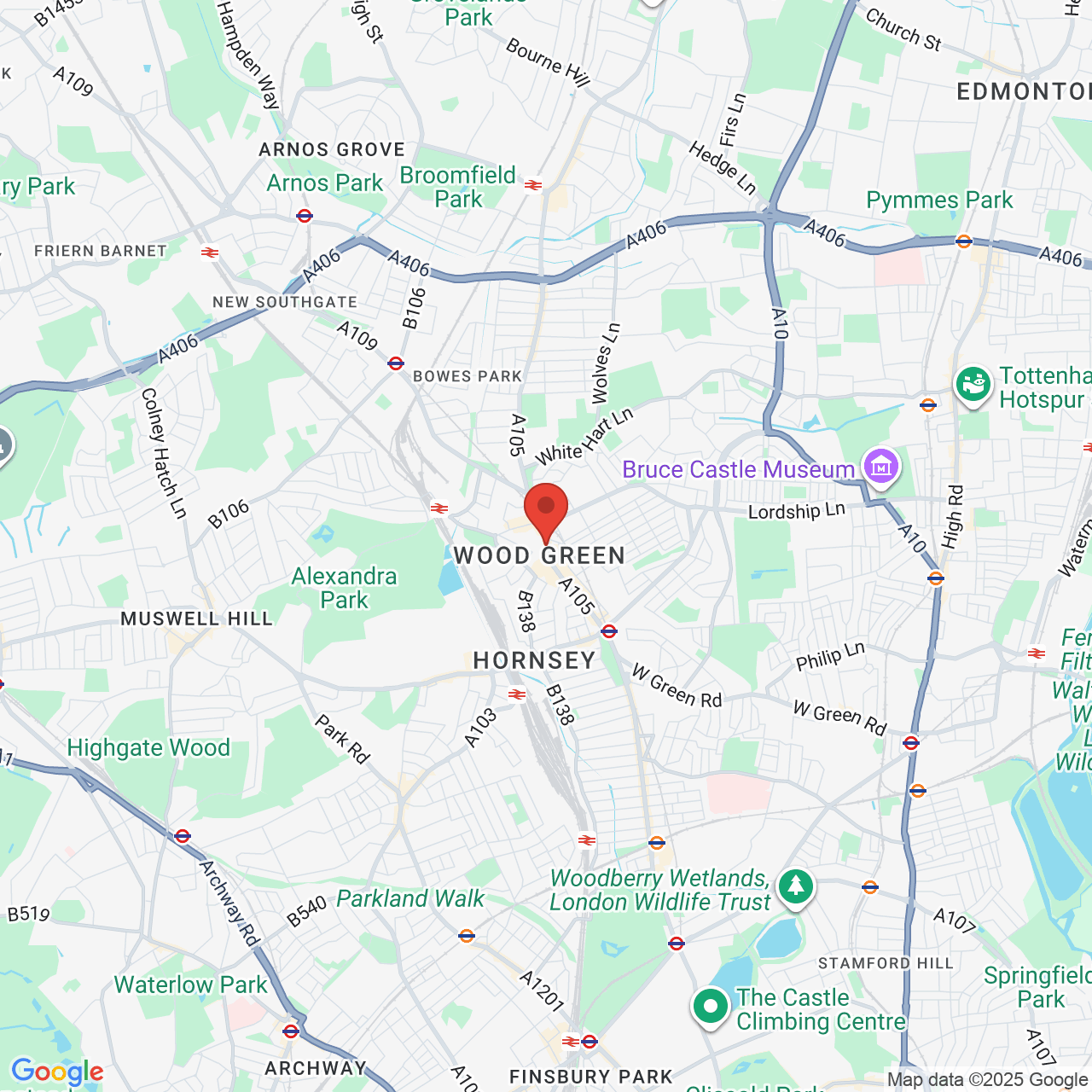Click the tube icon on W Green Rd by A105
1092x1092 pixels.
(609, 631)
